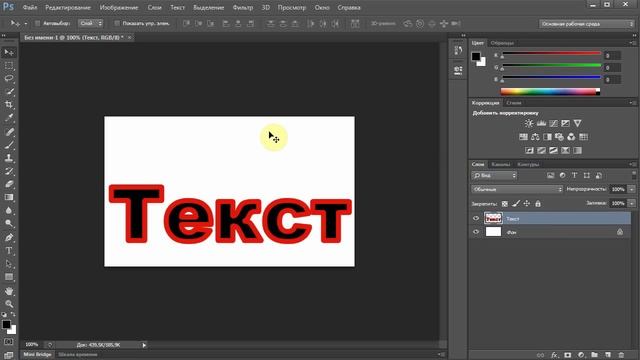Select the Horizontal Type tool
Screen dimensions: 640x360
coord(9,251)
